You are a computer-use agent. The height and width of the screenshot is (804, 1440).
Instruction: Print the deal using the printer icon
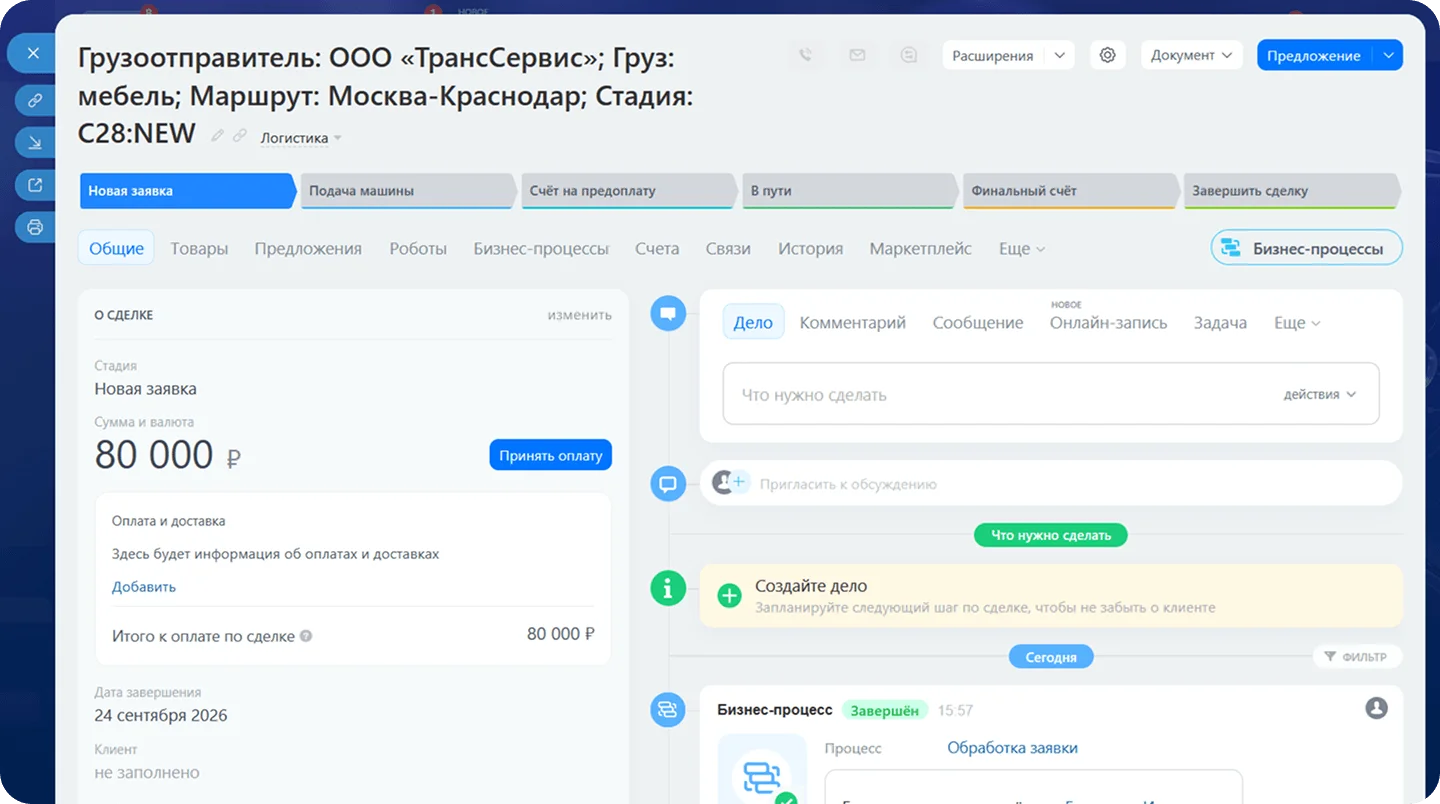click(34, 227)
